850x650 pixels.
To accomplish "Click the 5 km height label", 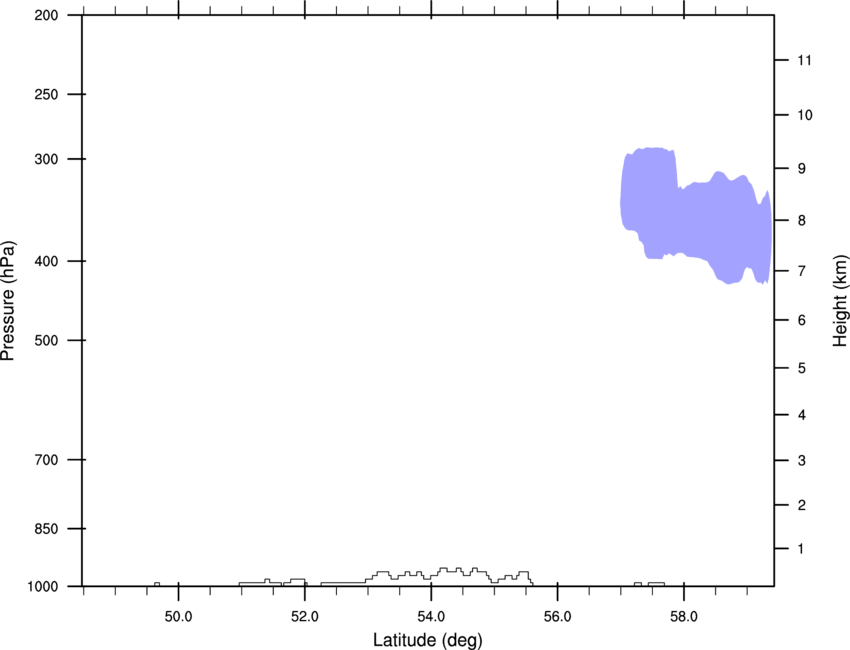I will [x=802, y=369].
